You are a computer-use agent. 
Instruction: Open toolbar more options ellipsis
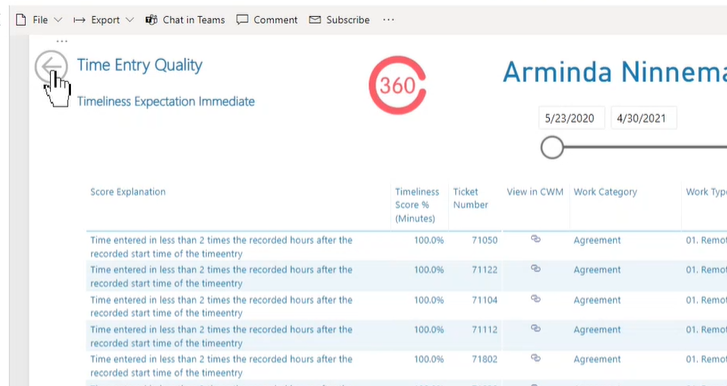click(389, 20)
